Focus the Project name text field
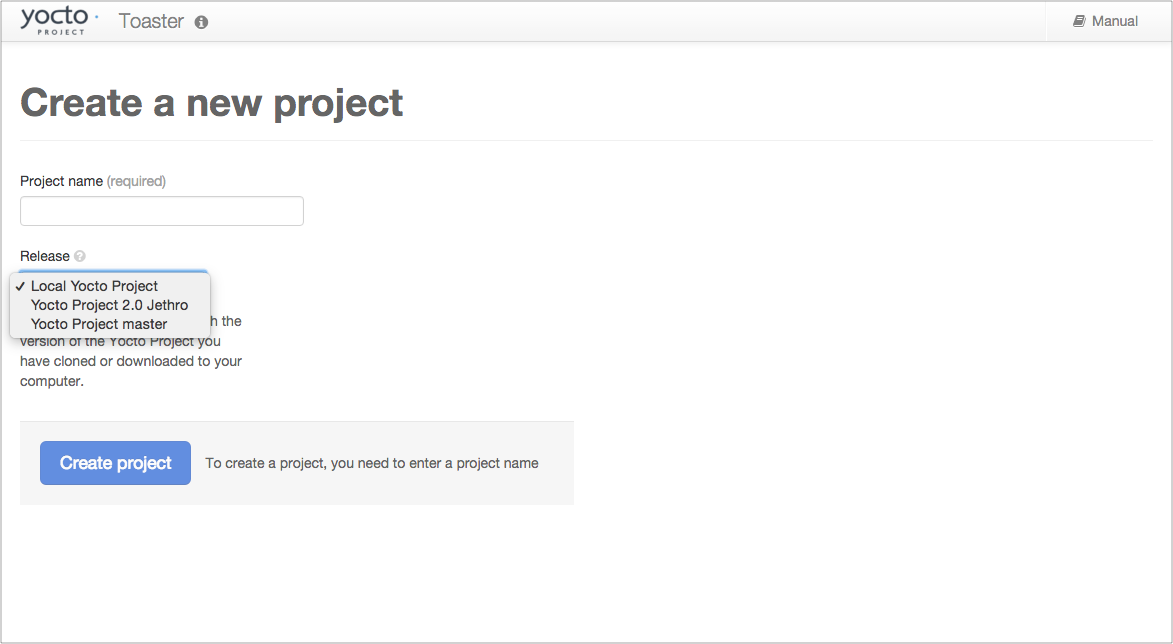Screen dimensions: 1173x644 pos(161,211)
